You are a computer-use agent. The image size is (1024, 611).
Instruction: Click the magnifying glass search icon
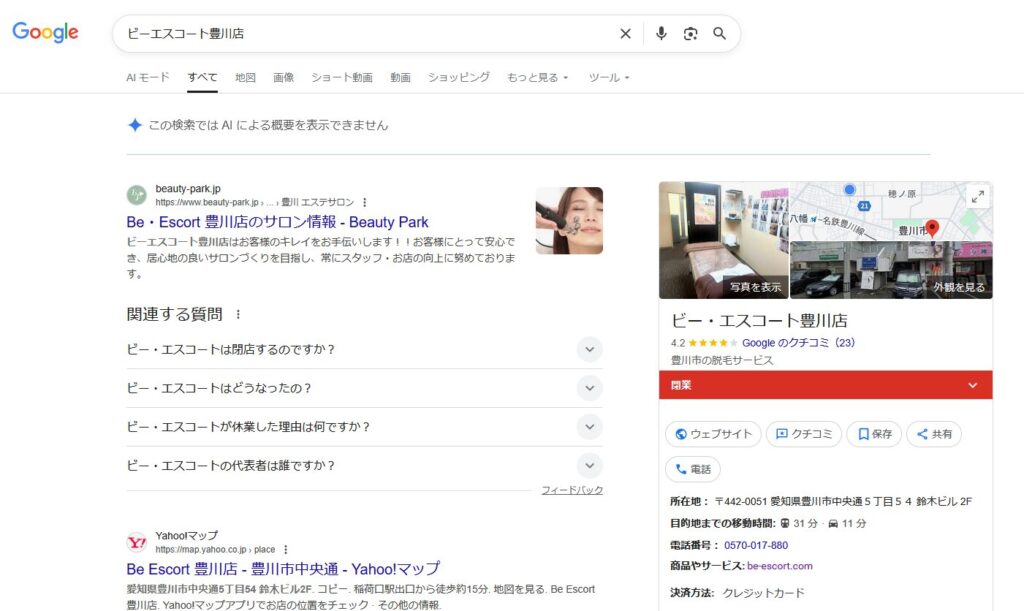(719, 34)
